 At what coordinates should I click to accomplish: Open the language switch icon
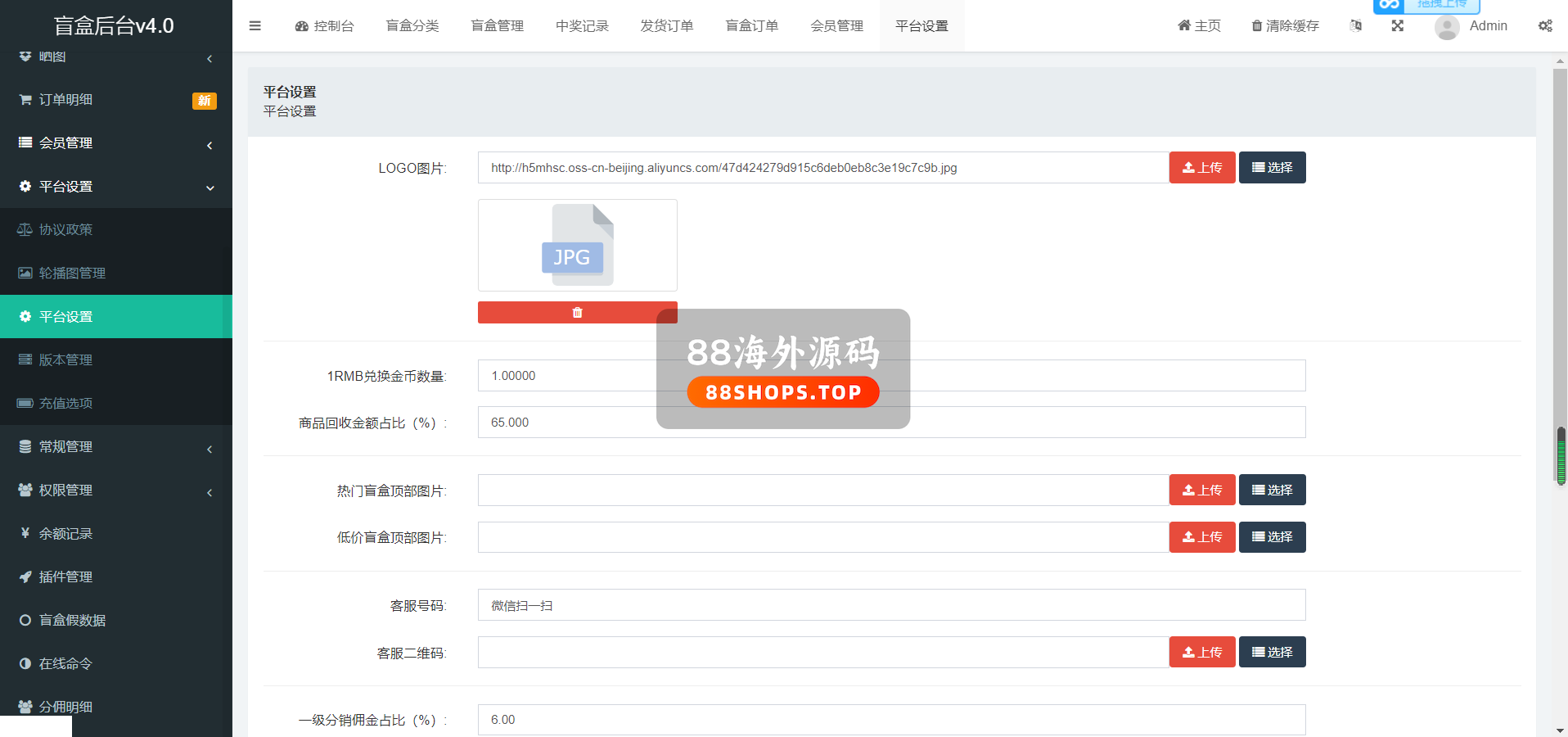[x=1356, y=26]
